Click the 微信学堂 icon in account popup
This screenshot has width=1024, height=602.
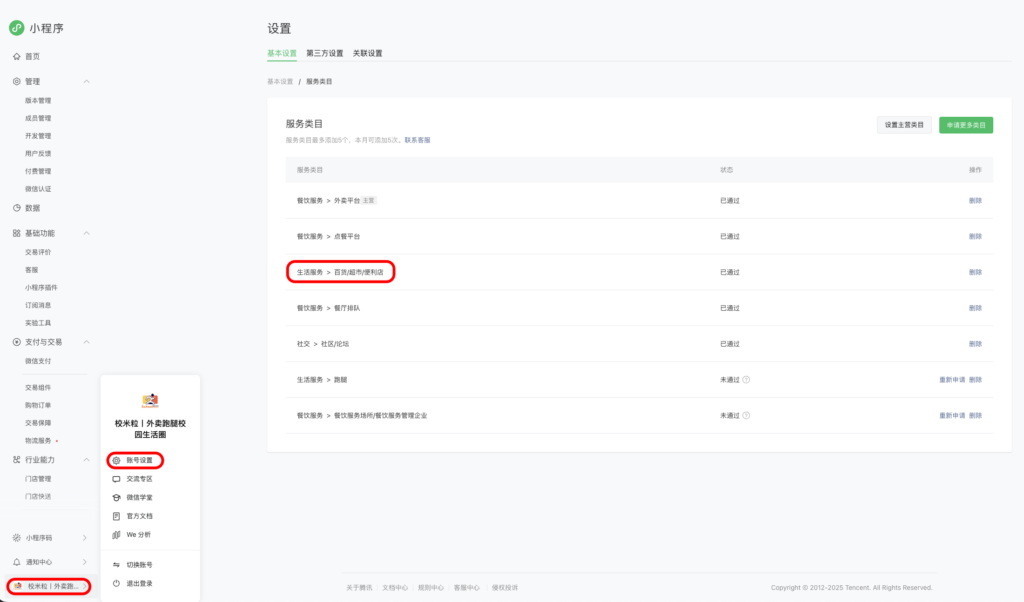point(117,497)
